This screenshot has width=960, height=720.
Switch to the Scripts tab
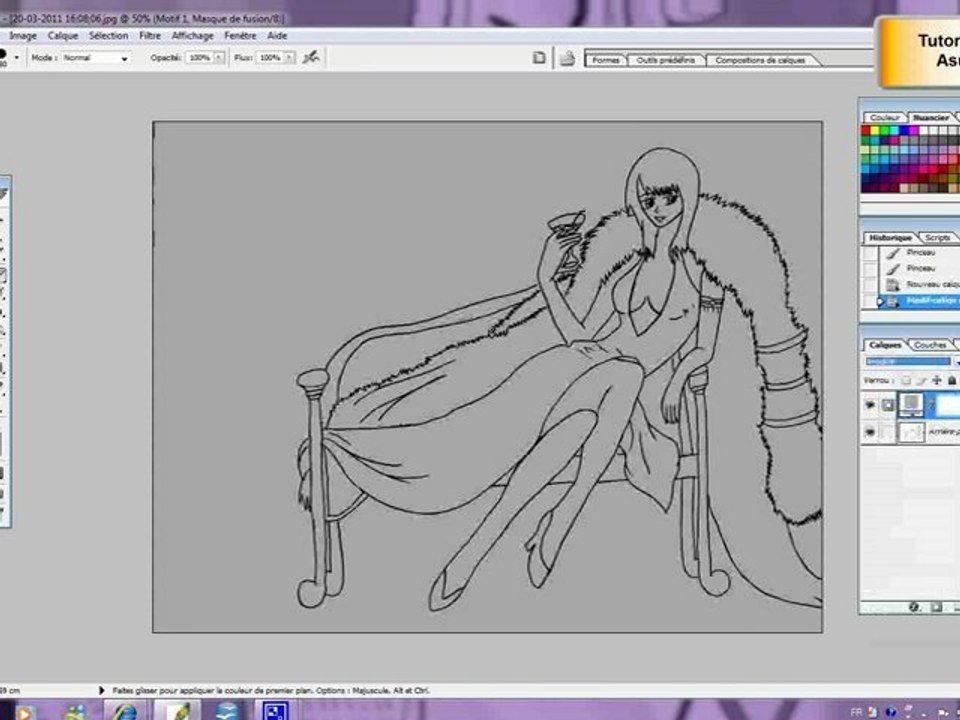coord(937,238)
